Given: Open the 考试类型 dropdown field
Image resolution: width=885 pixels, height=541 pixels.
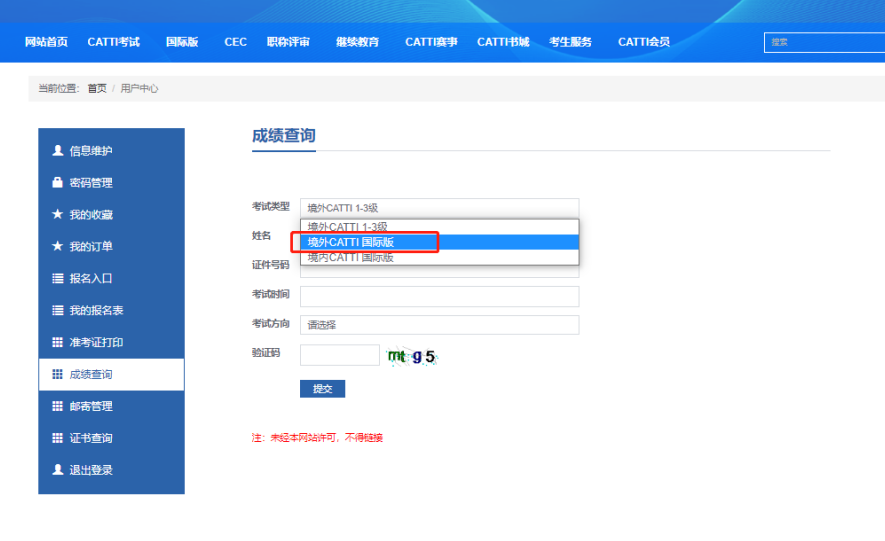Looking at the screenshot, I should [x=439, y=208].
